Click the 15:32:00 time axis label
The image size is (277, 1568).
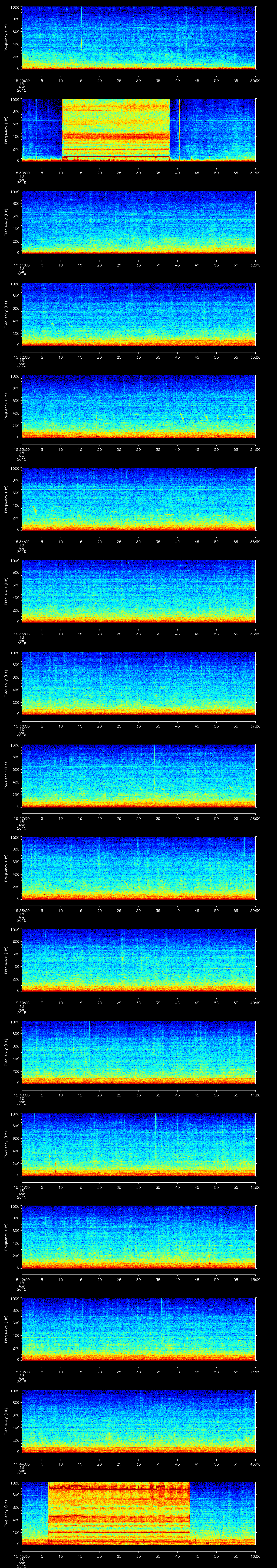click(x=21, y=357)
